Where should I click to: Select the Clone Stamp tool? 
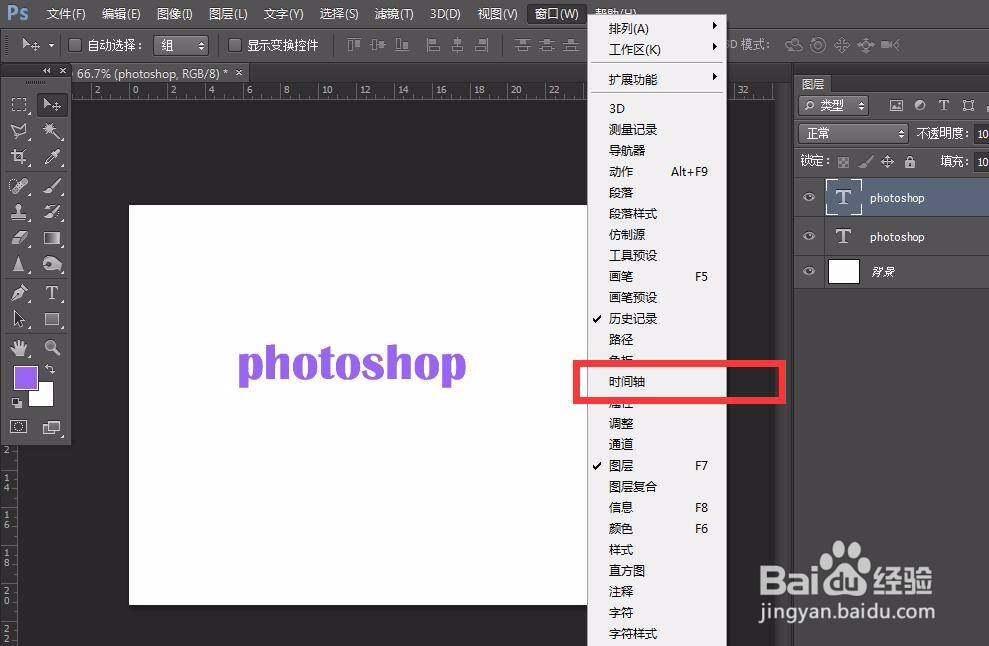(x=19, y=212)
